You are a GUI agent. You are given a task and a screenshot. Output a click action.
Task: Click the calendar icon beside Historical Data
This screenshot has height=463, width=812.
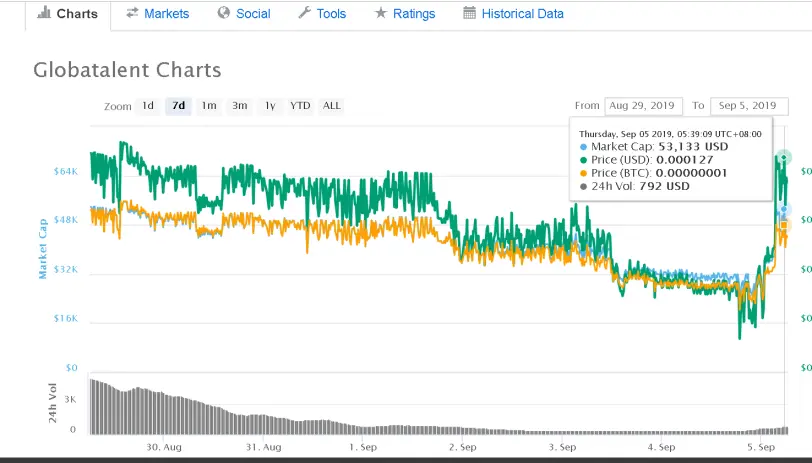469,13
